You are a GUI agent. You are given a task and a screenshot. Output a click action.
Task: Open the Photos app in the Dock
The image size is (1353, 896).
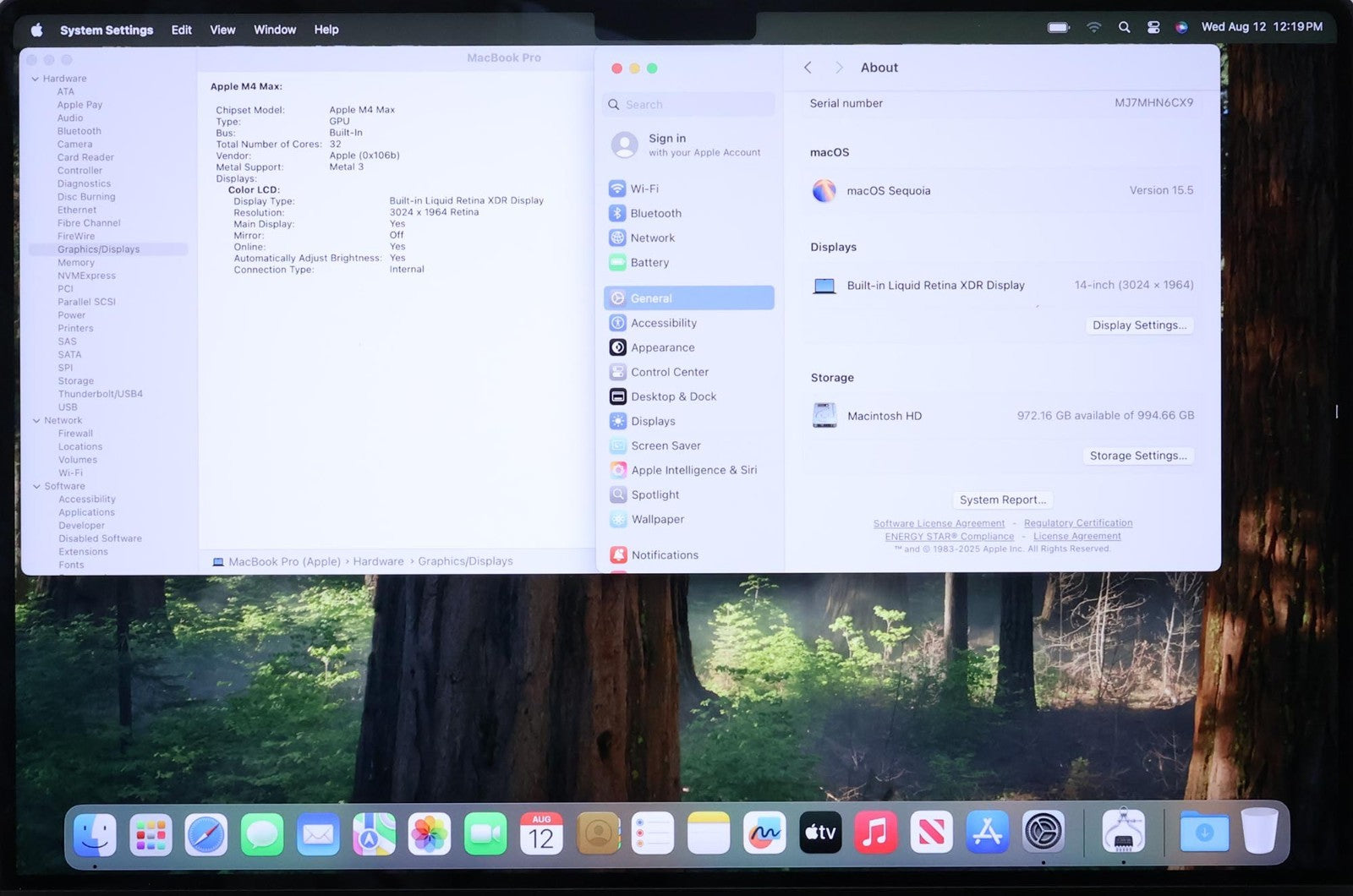coord(430,834)
